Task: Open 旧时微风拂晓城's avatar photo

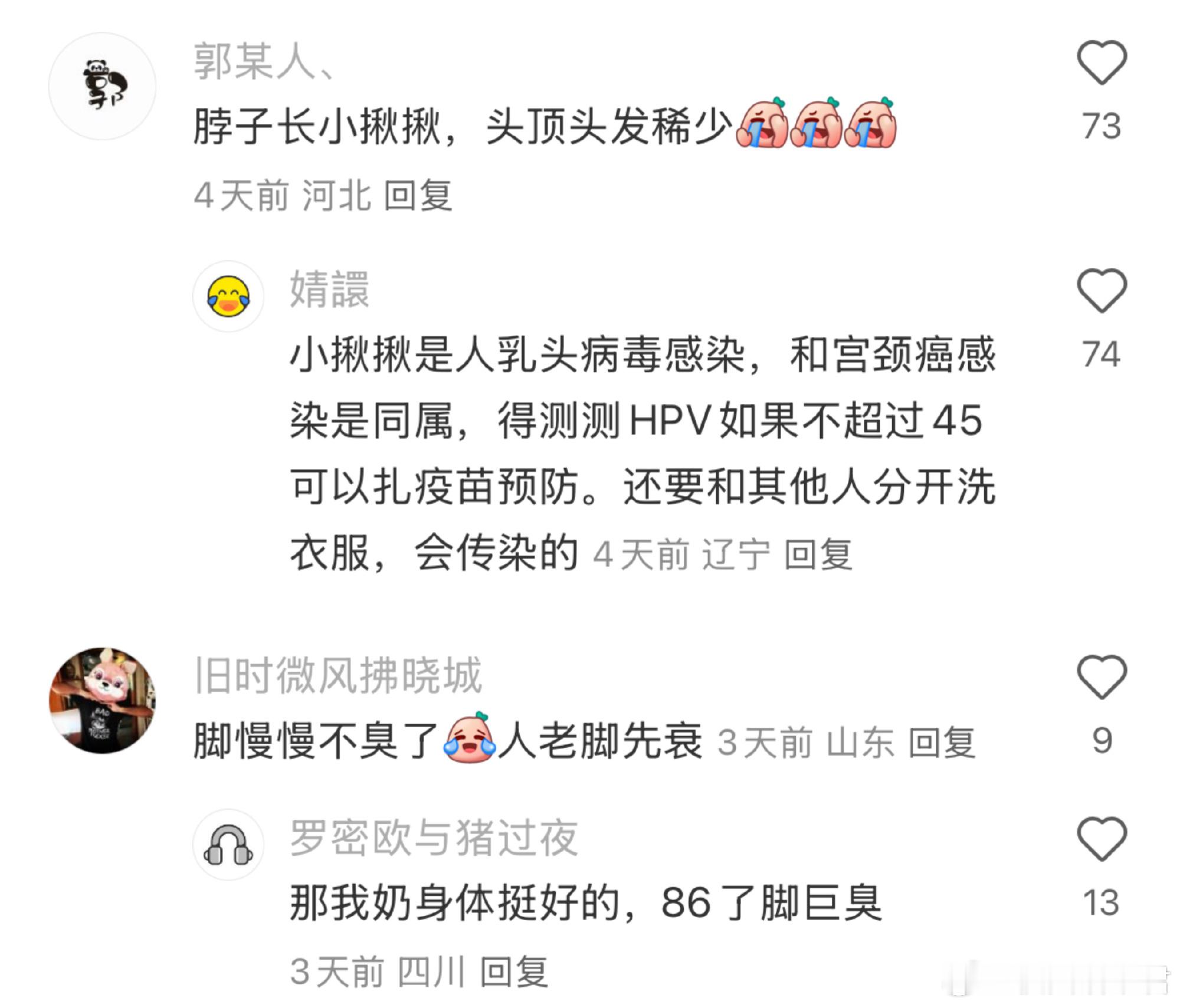Action: 102,700
